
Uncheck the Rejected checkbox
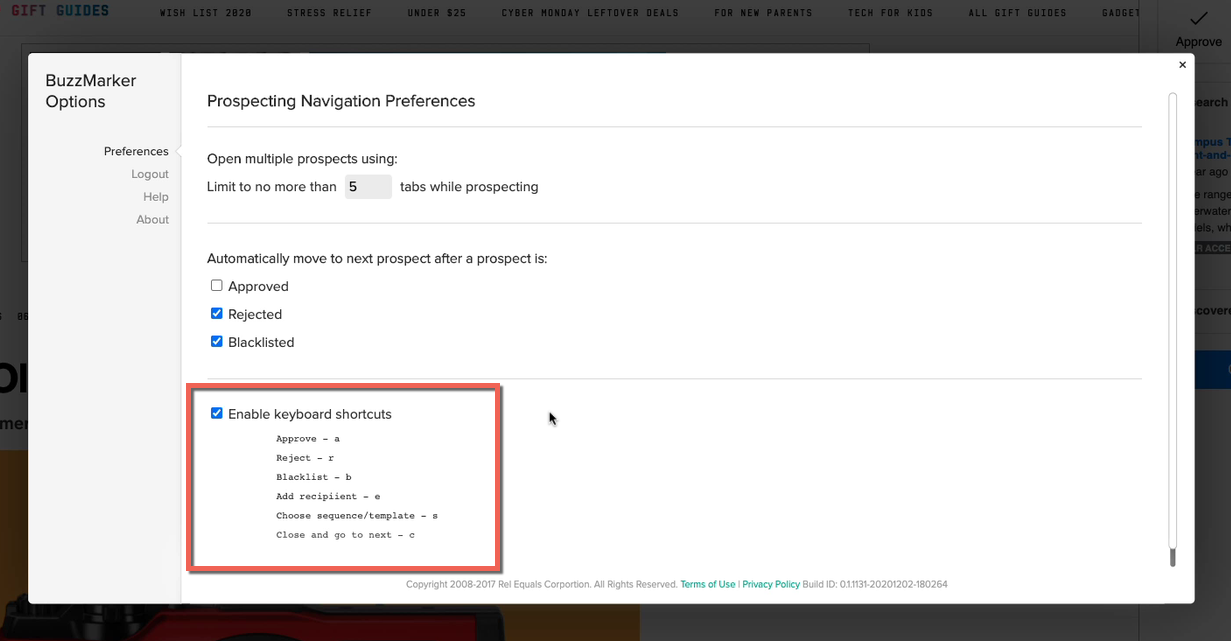(x=217, y=314)
